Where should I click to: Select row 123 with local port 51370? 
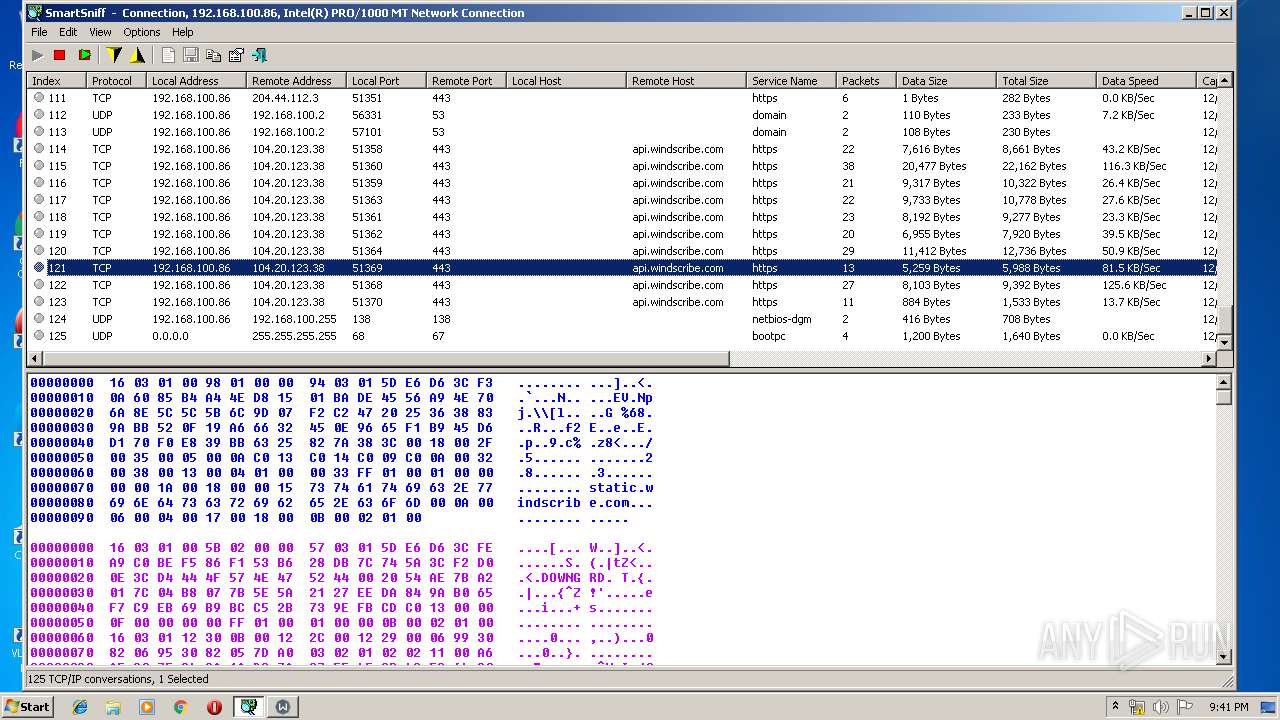pyautogui.click(x=622, y=302)
